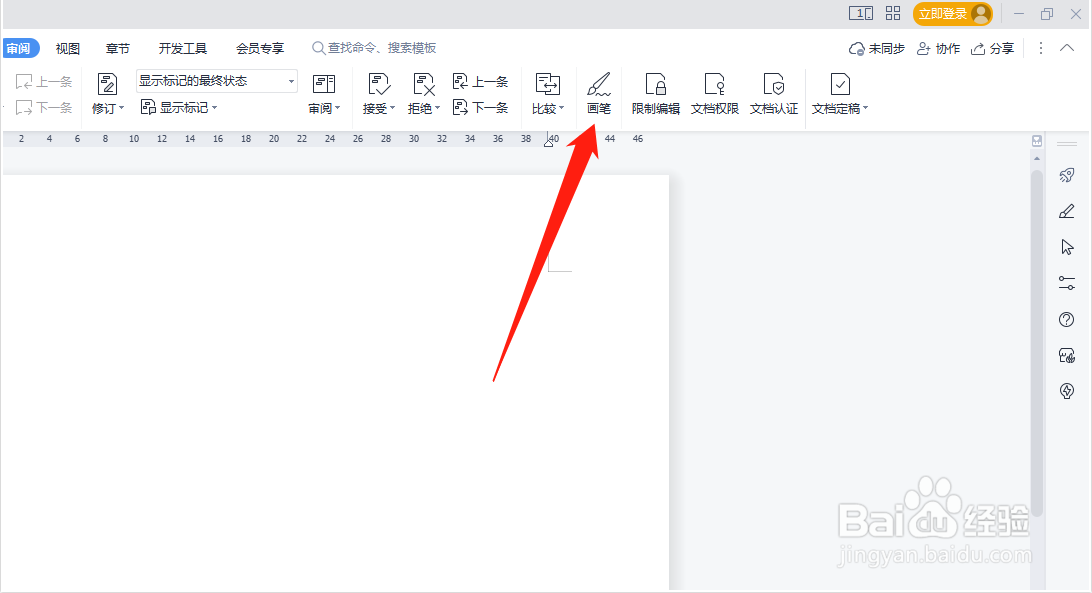The height and width of the screenshot is (593, 1092).
Task: Switch to the 章节 tab
Action: [x=118, y=48]
